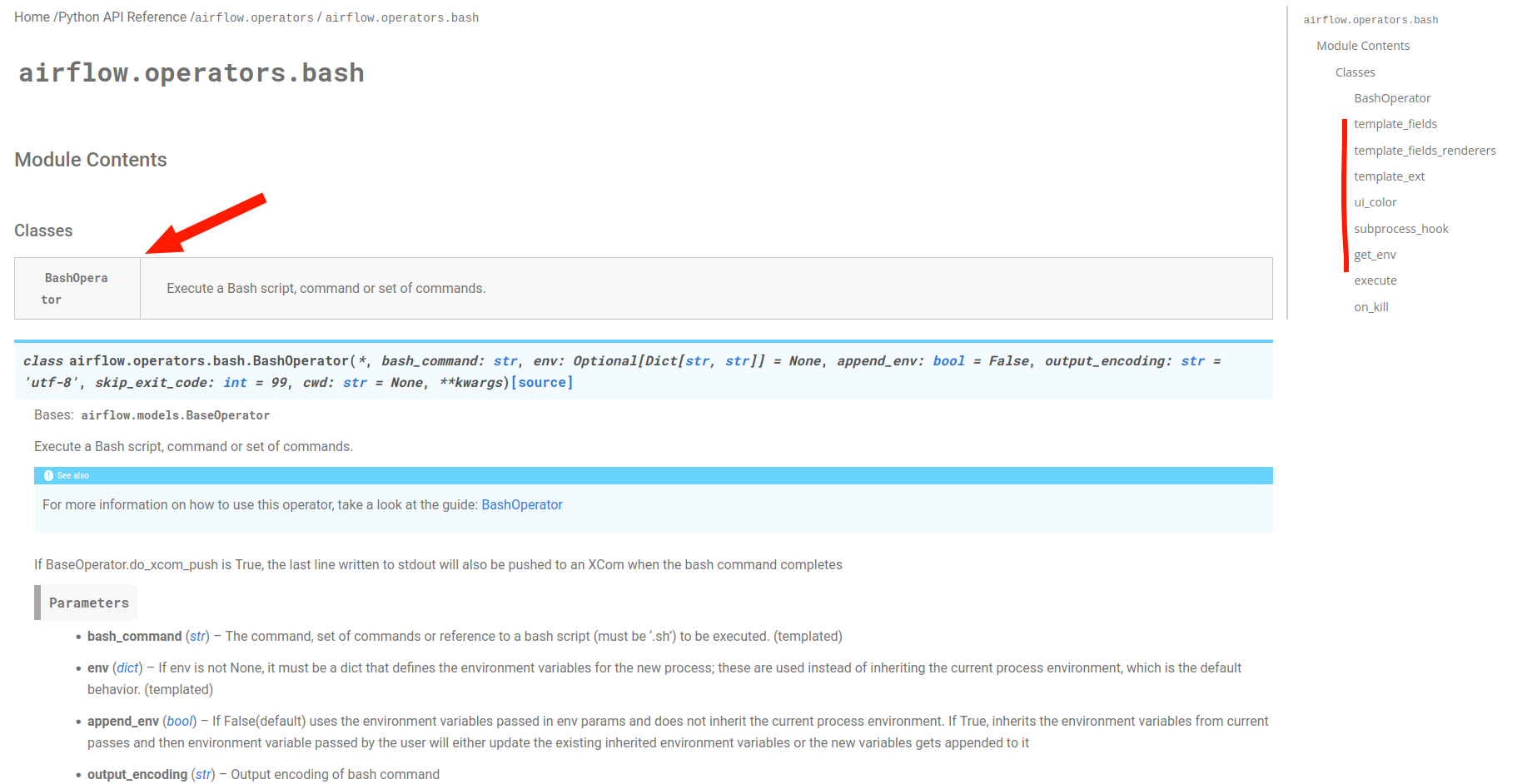Click str type link after cwd in signature
Screen dimensions: 1537x784
(355, 383)
